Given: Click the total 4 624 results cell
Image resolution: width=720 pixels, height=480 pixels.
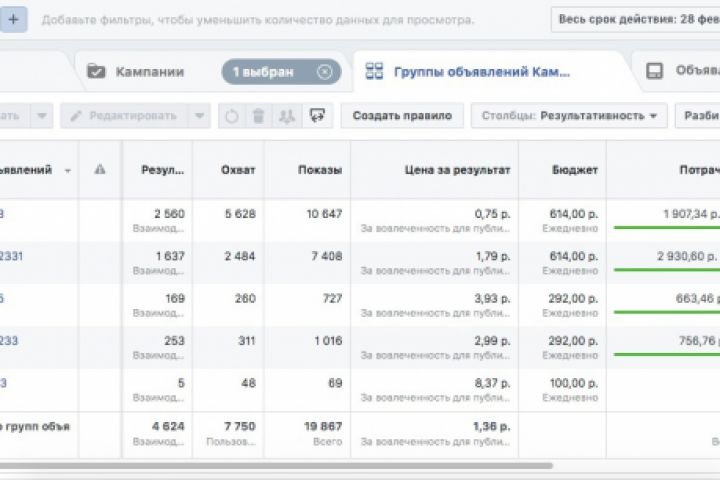Looking at the screenshot, I should pyautogui.click(x=168, y=426).
